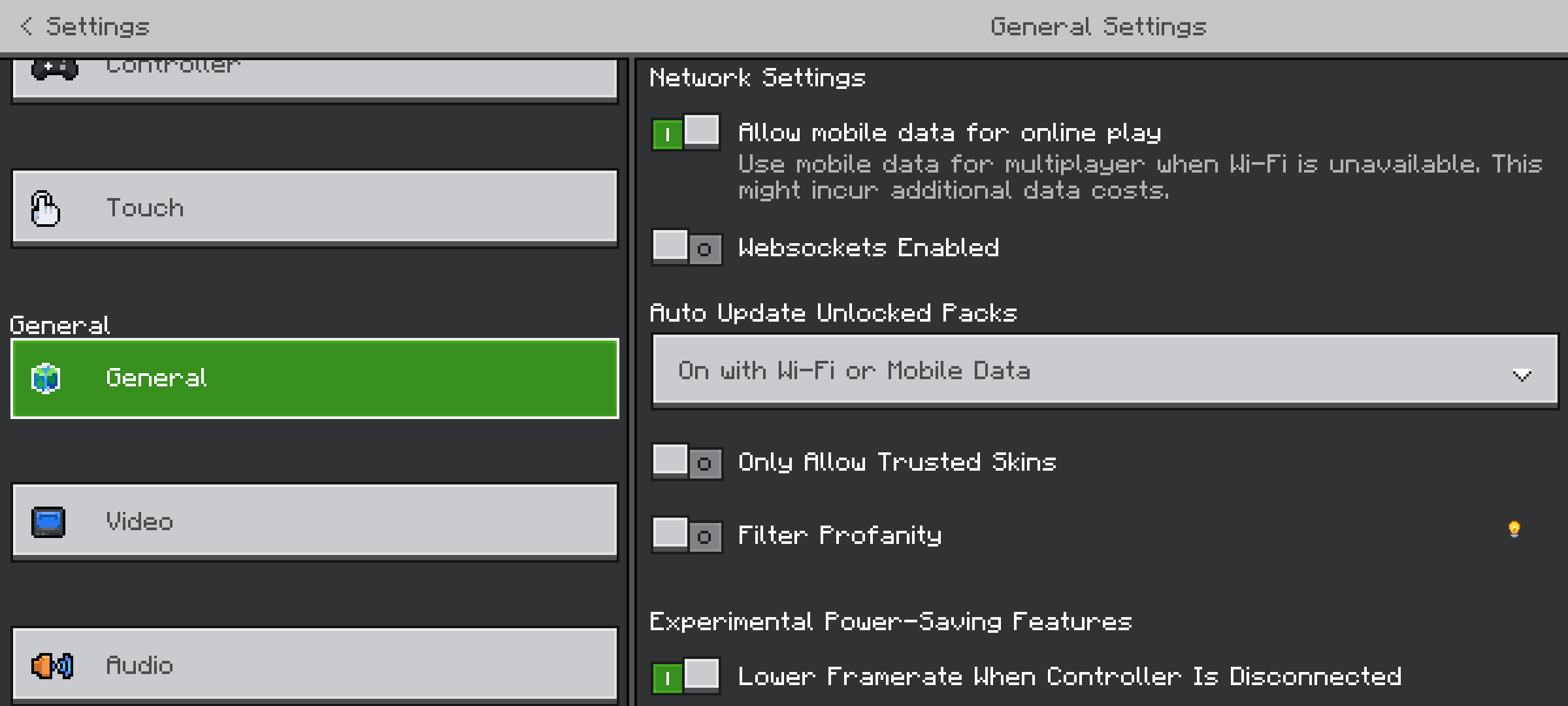Viewport: 1568px width, 706px height.
Task: Click the lightbulb hint icon by Filter Profanity
Action: (1514, 529)
